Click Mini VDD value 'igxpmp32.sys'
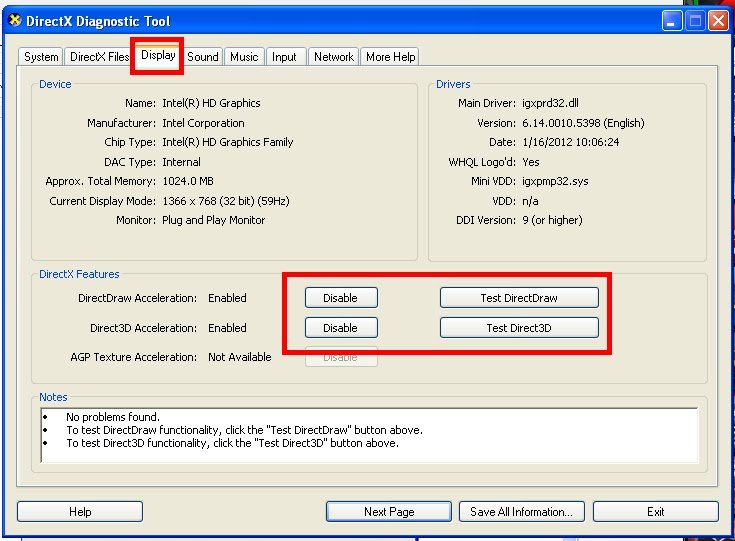The image size is (735, 541). (x=555, y=181)
